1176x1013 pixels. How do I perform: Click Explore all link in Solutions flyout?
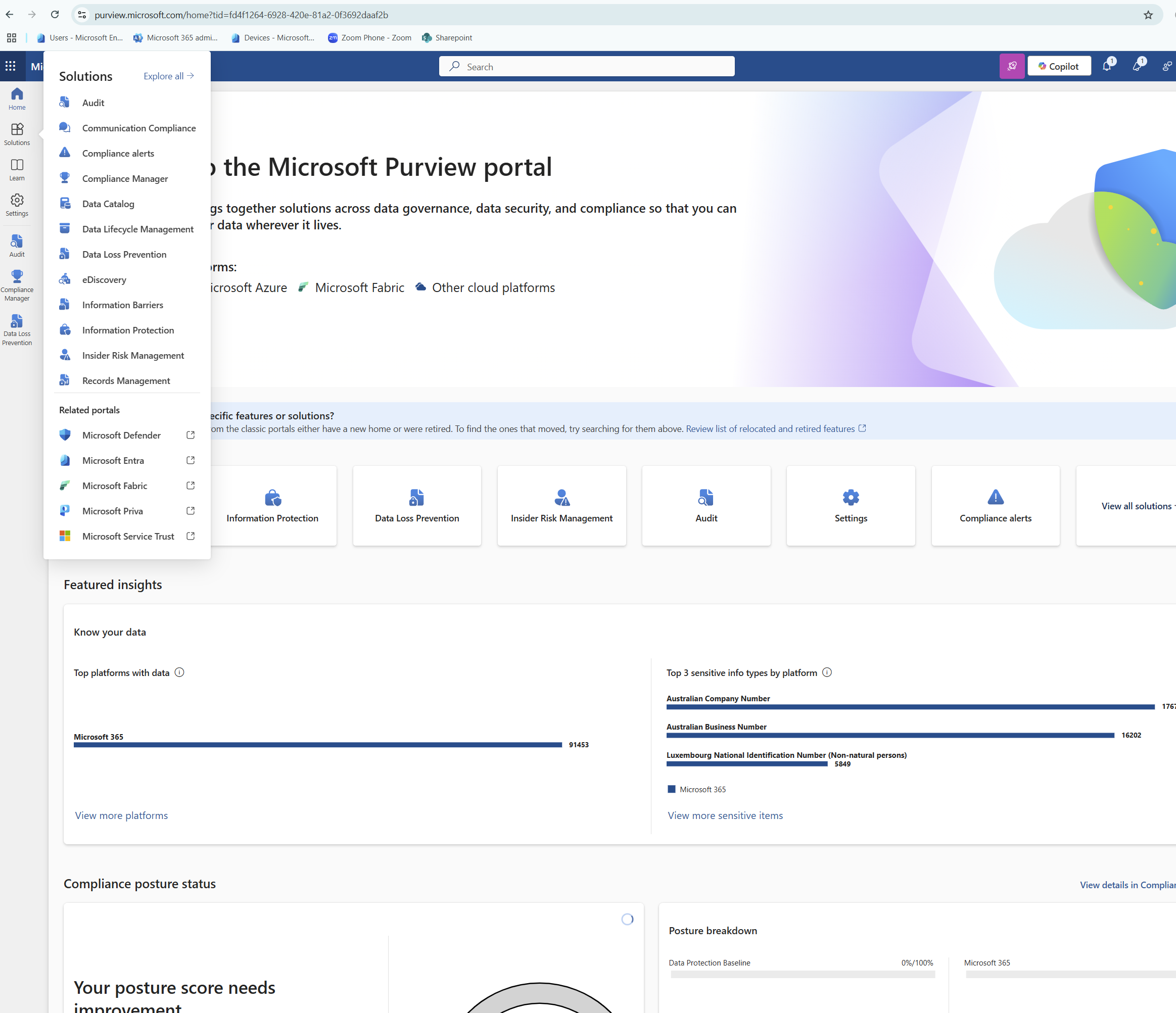click(169, 76)
